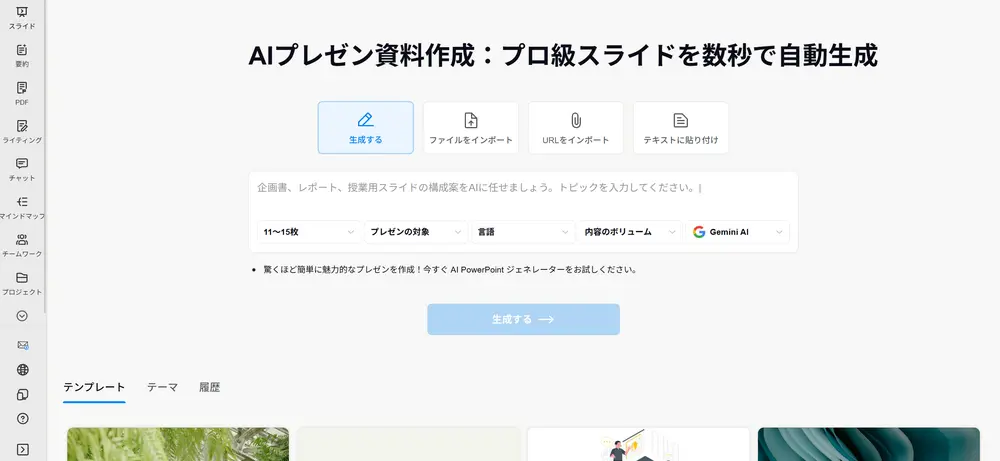Screen dimensions: 1000x461
Task: Open the PDF tool in sidebar
Action: (x=22, y=93)
